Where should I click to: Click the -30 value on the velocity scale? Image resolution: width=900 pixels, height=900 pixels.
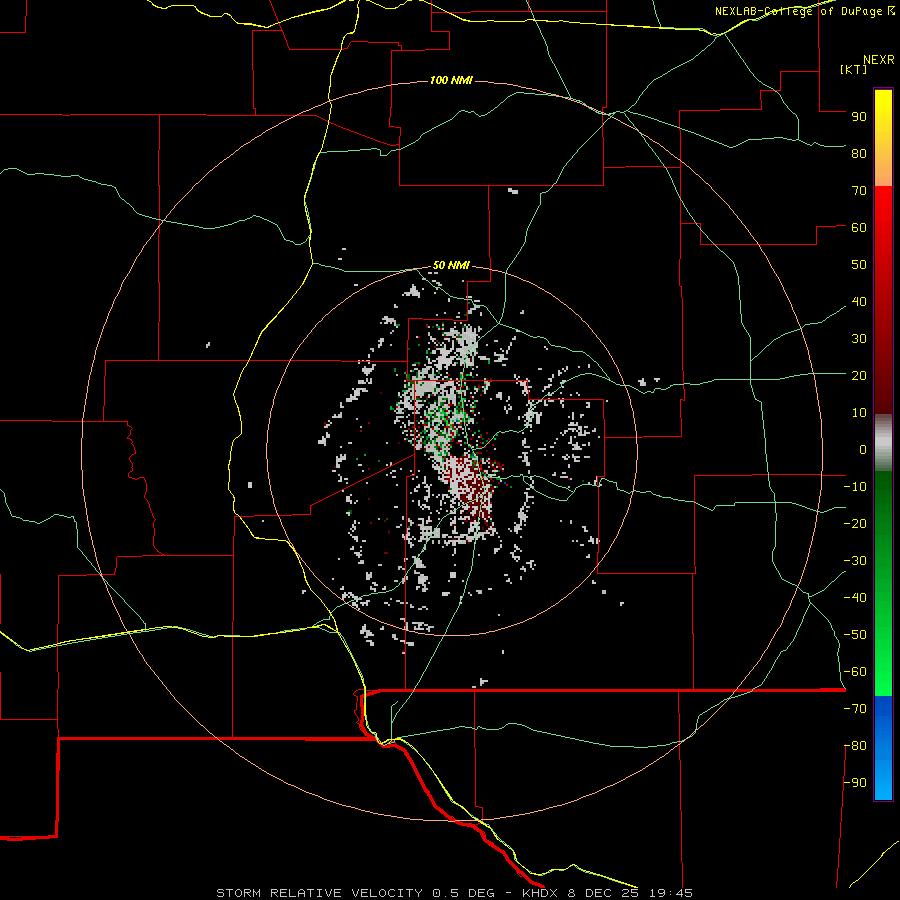click(855, 561)
